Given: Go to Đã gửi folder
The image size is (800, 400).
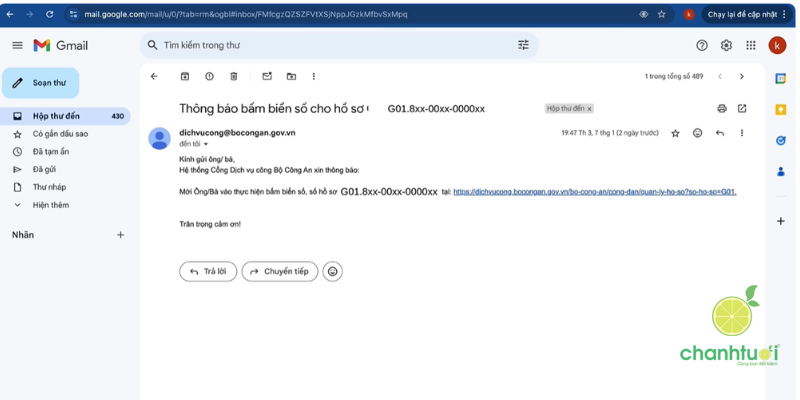Looking at the screenshot, I should tap(44, 169).
